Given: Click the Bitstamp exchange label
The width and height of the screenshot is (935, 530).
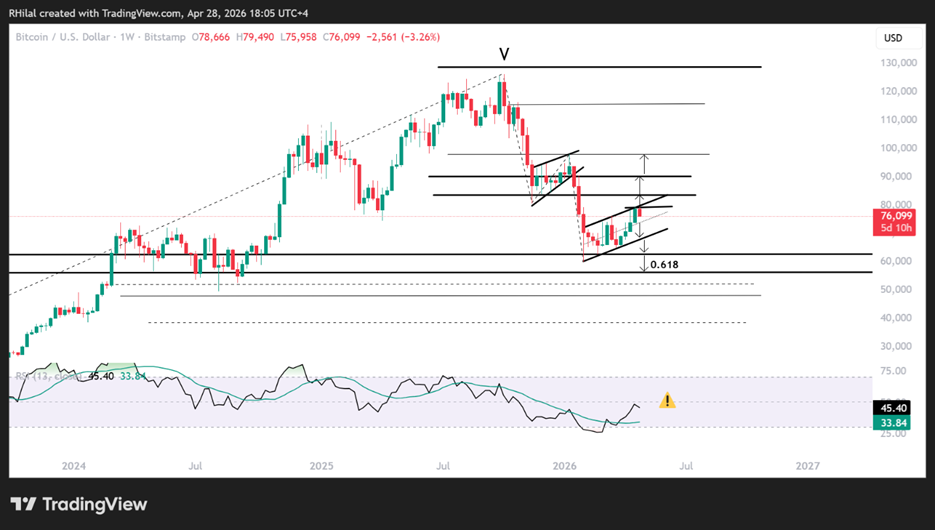Looking at the screenshot, I should tap(165, 37).
